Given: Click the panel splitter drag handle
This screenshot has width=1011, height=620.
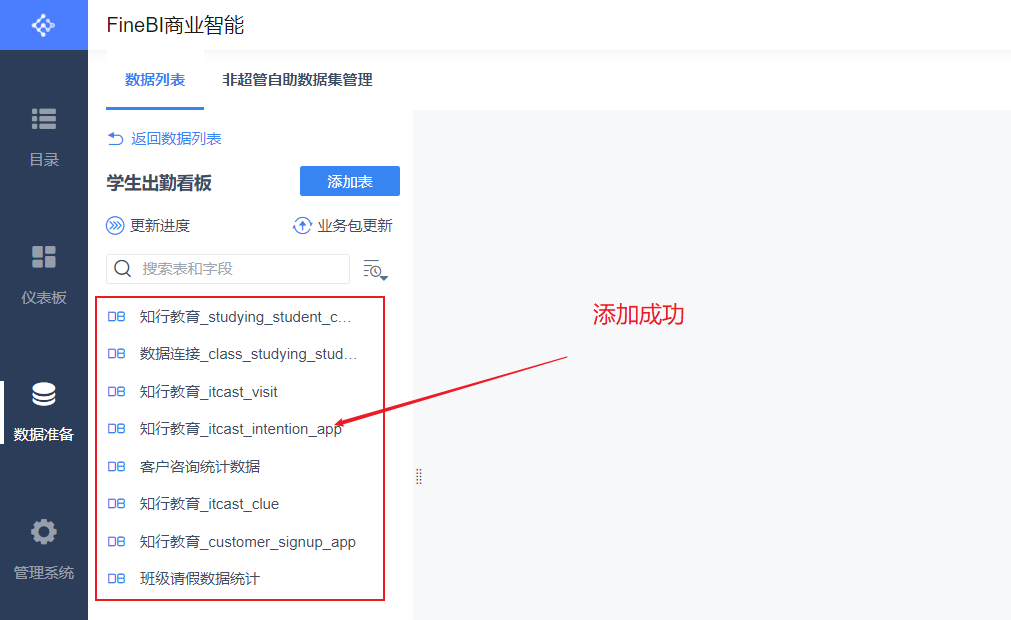Looking at the screenshot, I should (419, 476).
